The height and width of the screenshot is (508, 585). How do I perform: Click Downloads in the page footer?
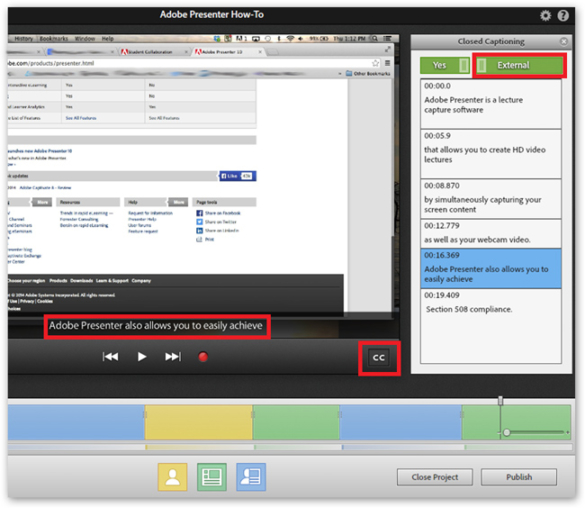click(81, 281)
